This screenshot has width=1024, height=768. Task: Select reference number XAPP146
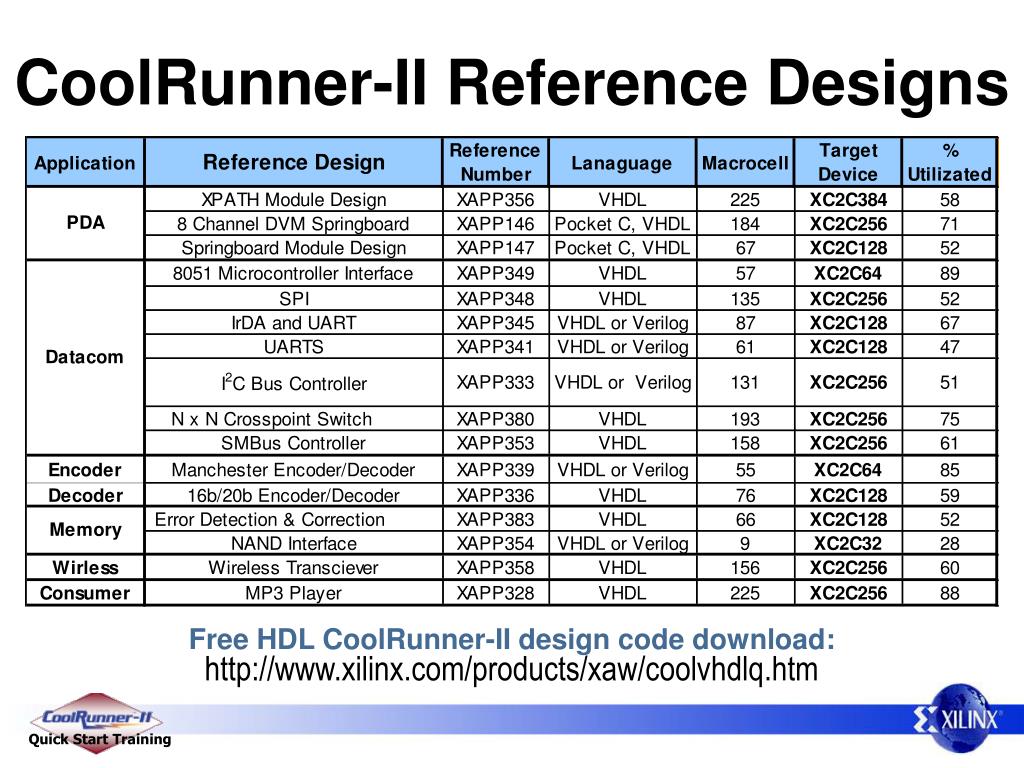point(496,223)
